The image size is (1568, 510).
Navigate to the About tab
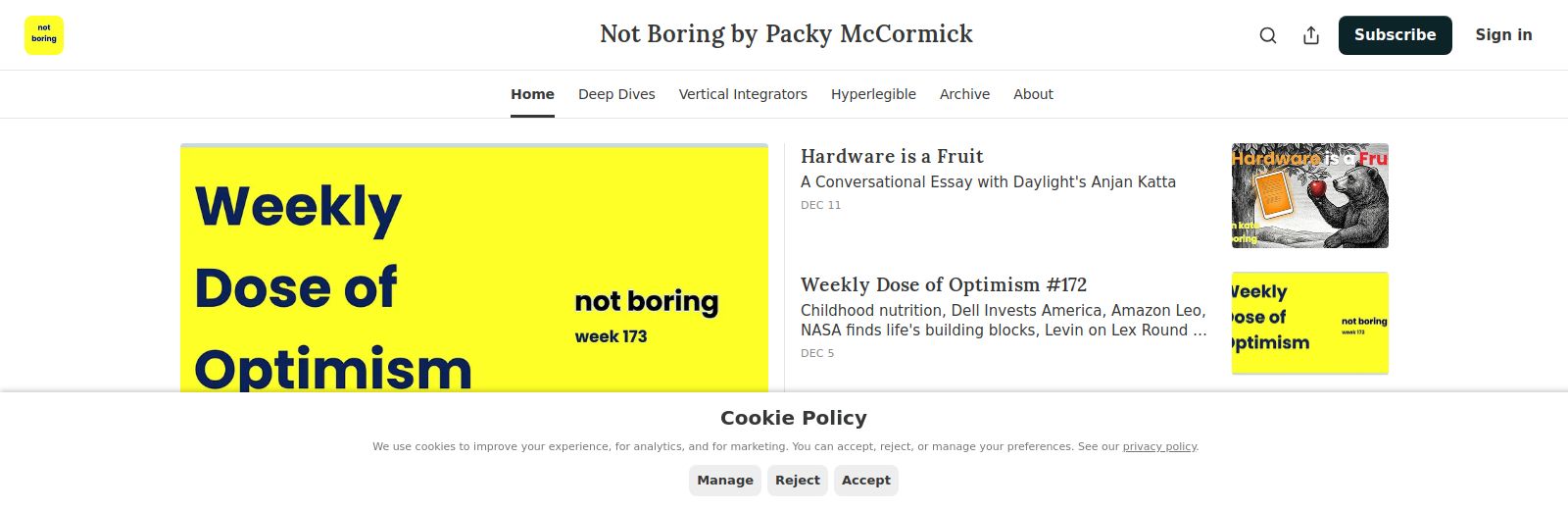[x=1033, y=94]
